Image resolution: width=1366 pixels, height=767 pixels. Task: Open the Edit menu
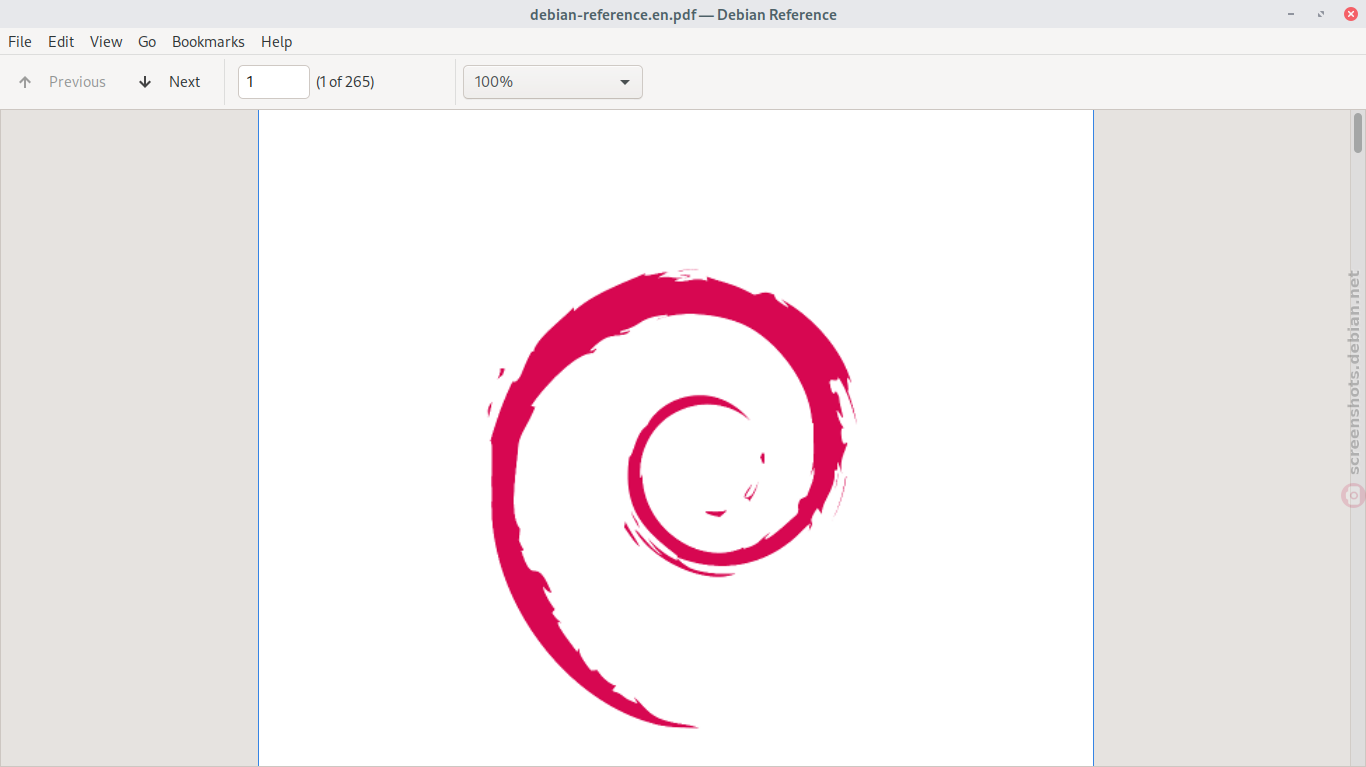coord(61,42)
